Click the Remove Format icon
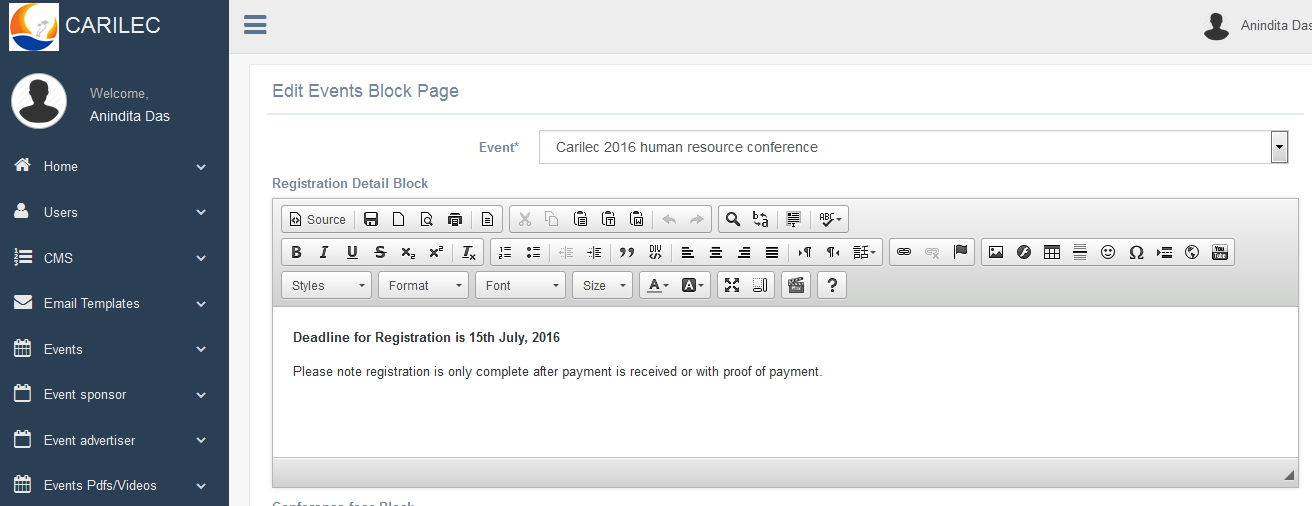 click(x=469, y=252)
